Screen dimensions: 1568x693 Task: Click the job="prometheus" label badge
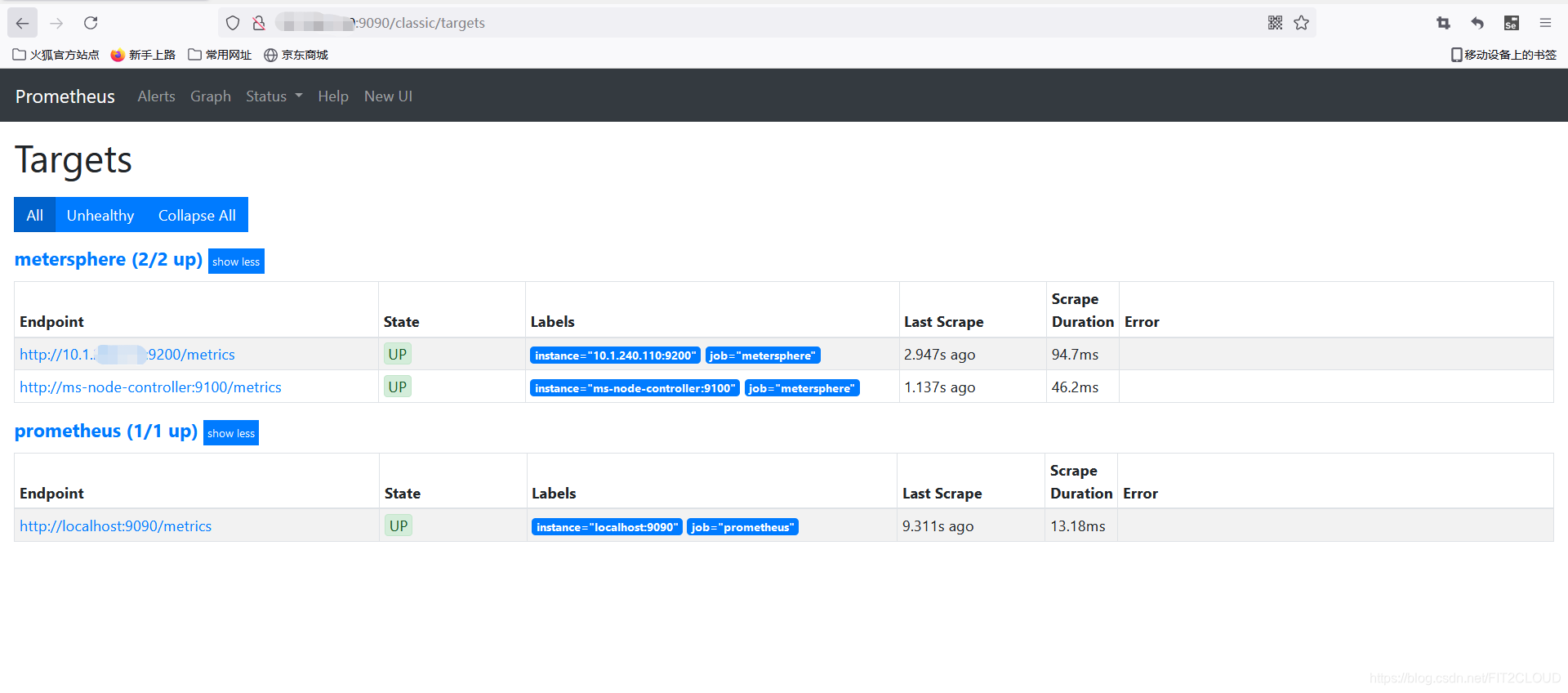742,527
